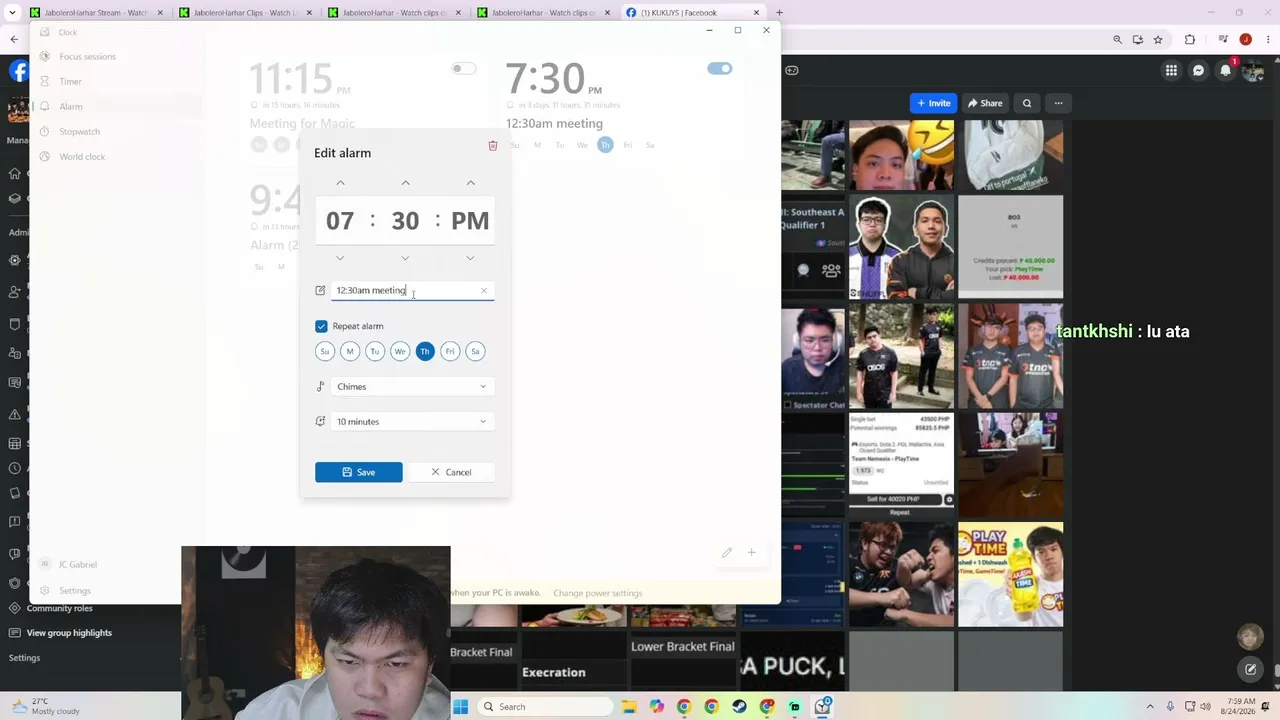Switch to the JaboleroHarhar Stream browser tab
The image size is (1280, 720).
96,13
